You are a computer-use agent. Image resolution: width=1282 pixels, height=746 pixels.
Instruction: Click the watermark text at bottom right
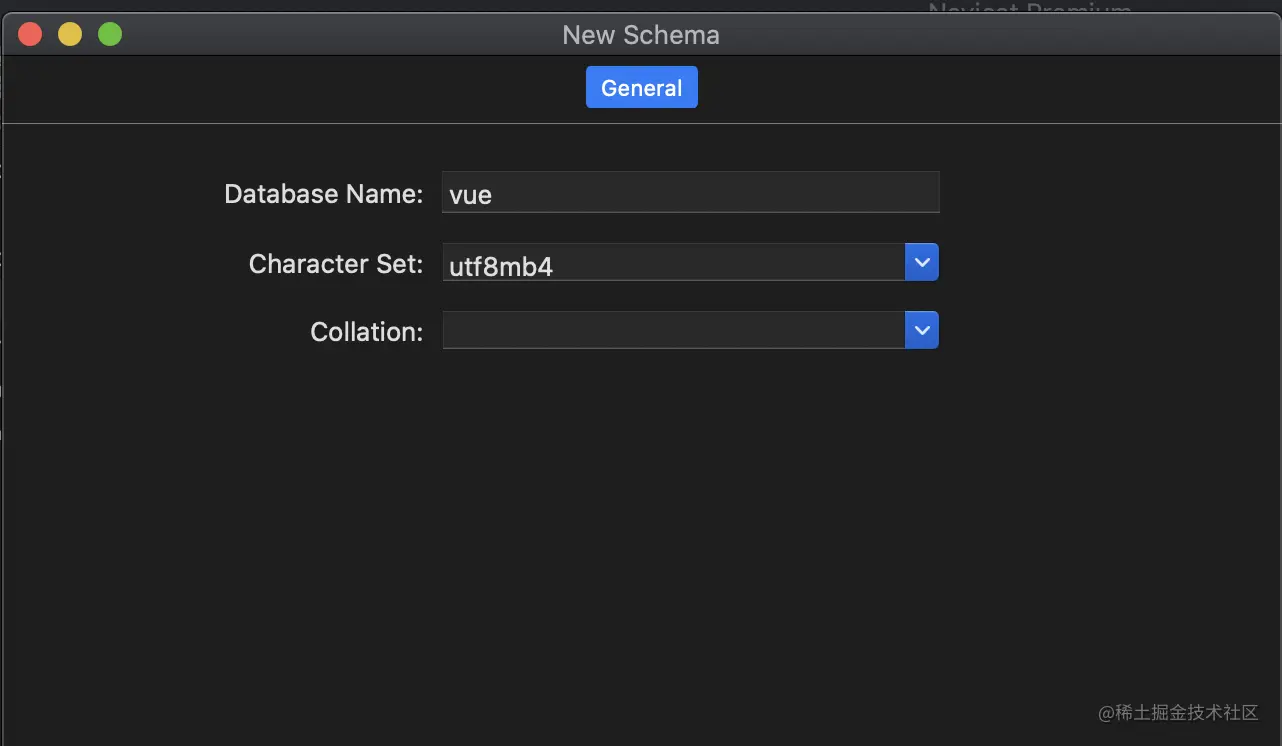(x=1178, y=712)
